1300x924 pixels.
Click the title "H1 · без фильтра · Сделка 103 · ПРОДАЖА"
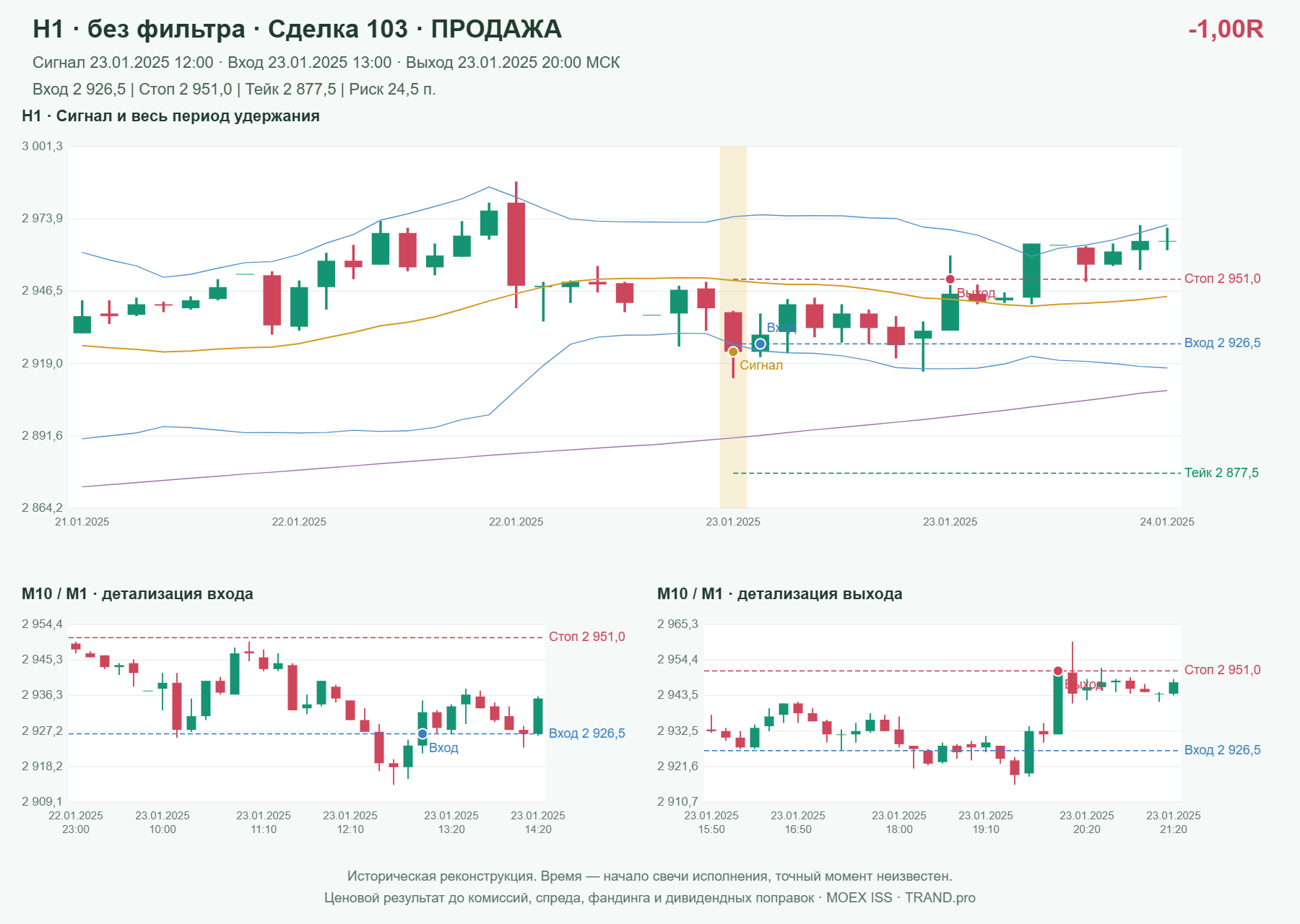point(297,29)
